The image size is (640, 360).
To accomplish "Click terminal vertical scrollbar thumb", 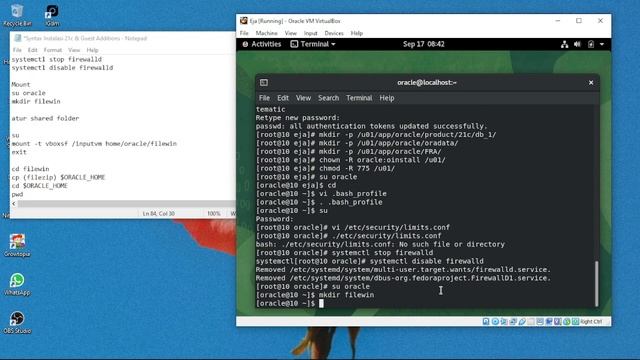I will point(596,284).
